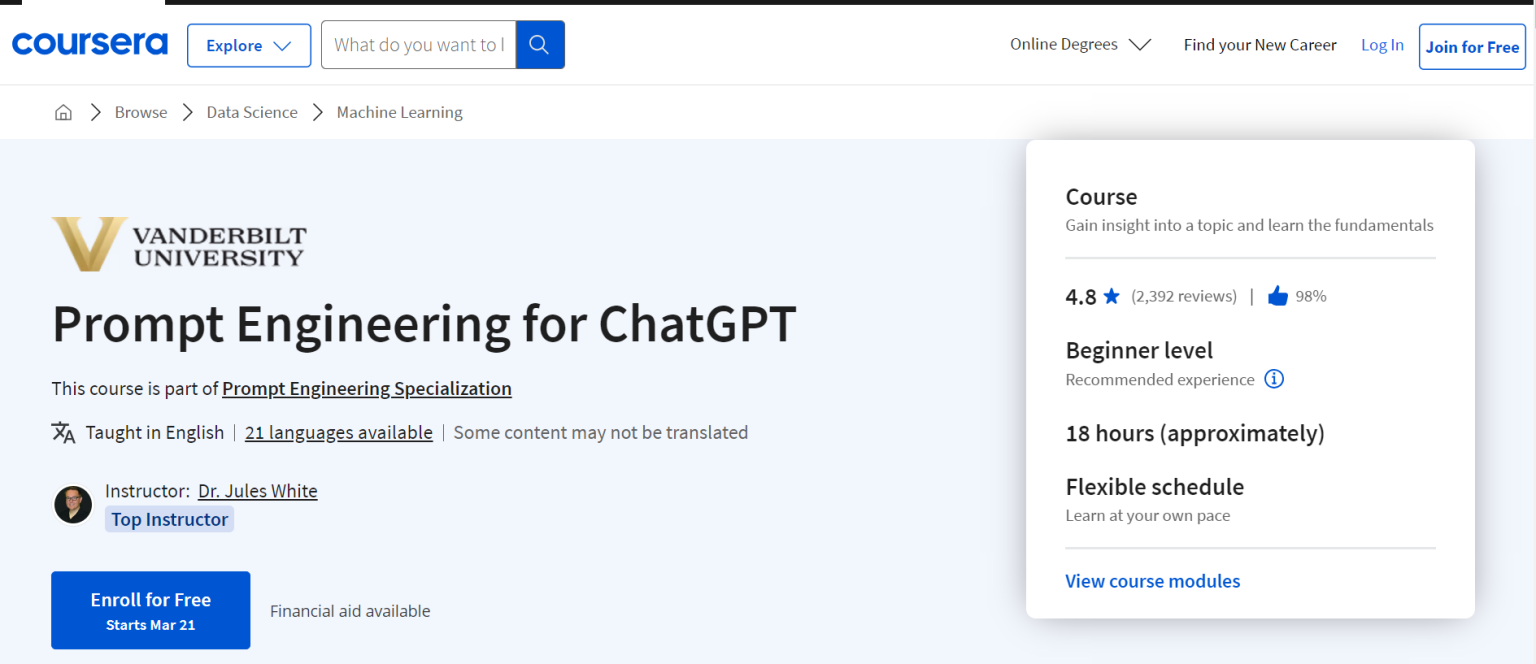Expand the Online Degrees menu

1080,45
